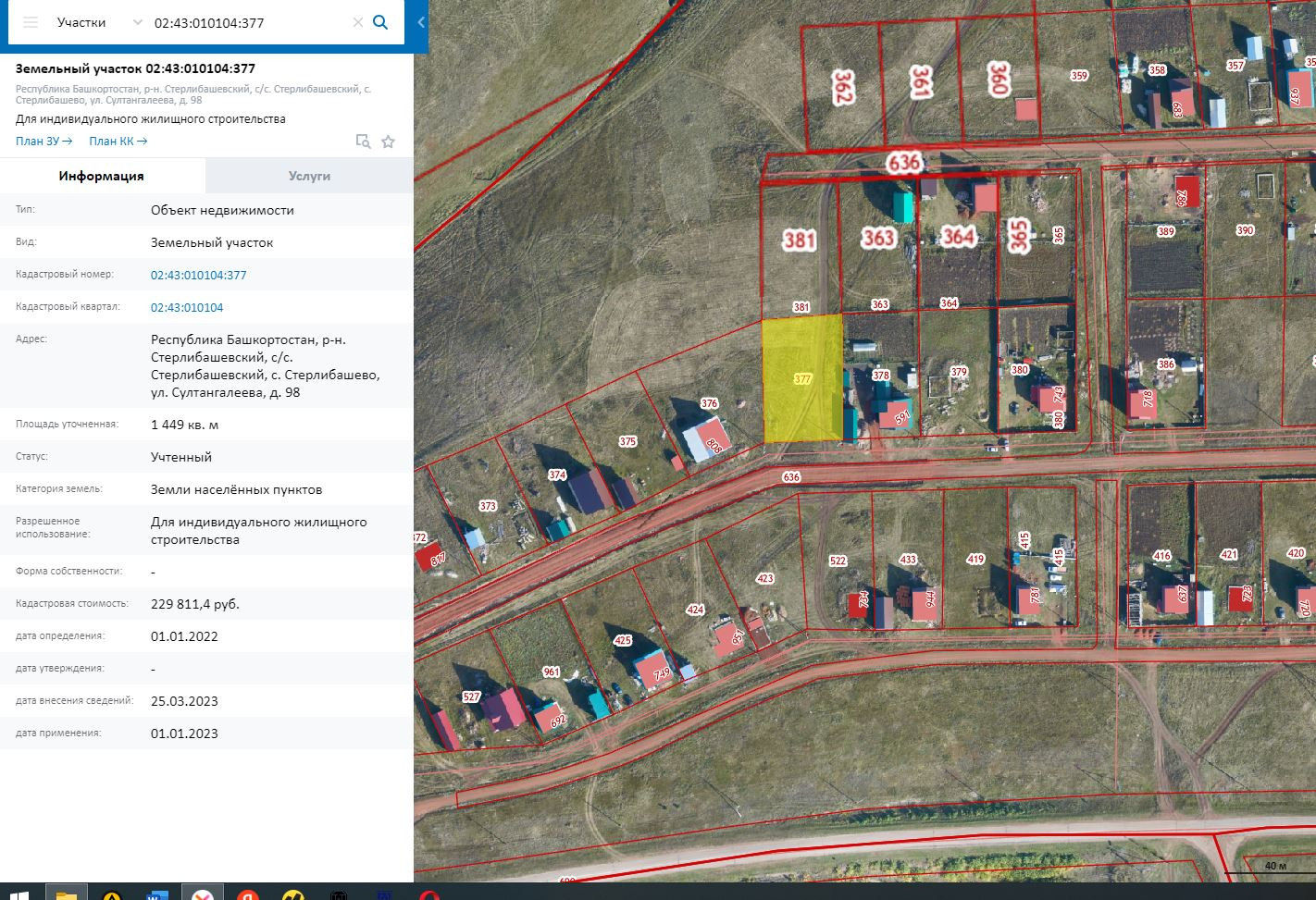Click parcel label 361 on the map
The width and height of the screenshot is (1316, 900).
[920, 81]
